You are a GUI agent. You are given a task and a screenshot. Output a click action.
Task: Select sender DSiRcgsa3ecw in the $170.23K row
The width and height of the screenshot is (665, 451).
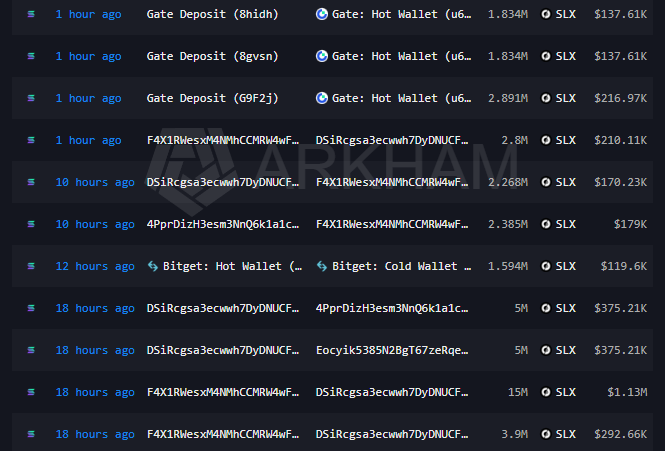click(x=223, y=182)
